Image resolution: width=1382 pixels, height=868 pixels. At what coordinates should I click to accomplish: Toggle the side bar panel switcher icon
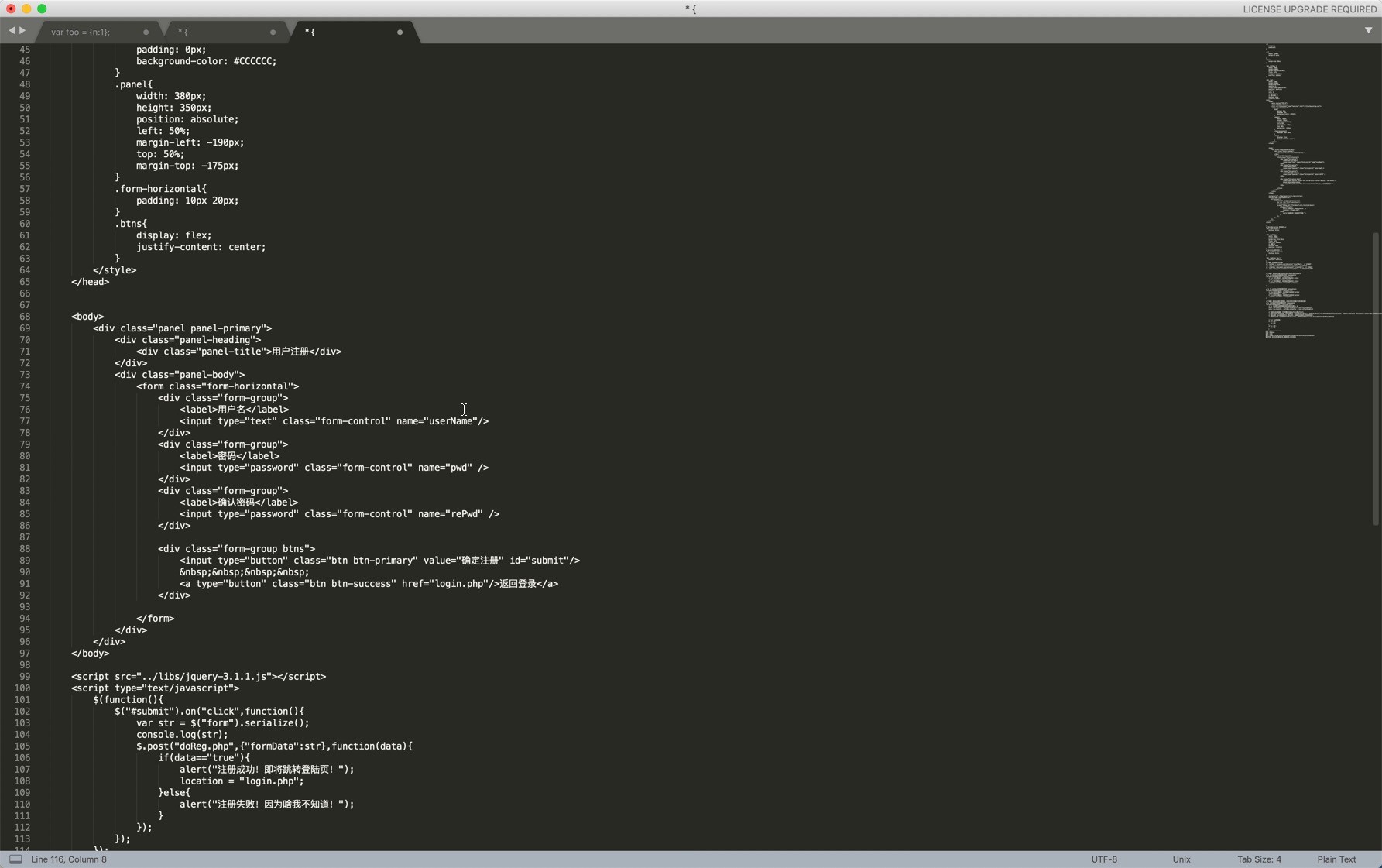click(x=15, y=859)
